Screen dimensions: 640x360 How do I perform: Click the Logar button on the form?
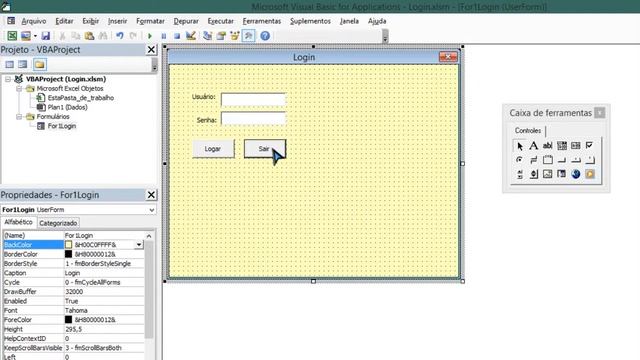click(x=213, y=149)
